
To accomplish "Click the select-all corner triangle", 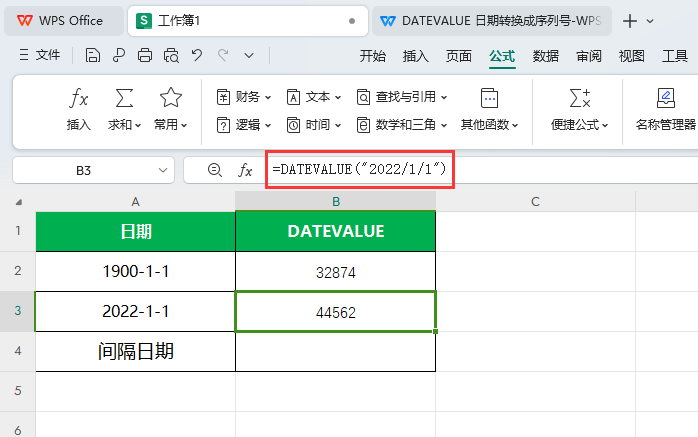I will (x=18, y=202).
